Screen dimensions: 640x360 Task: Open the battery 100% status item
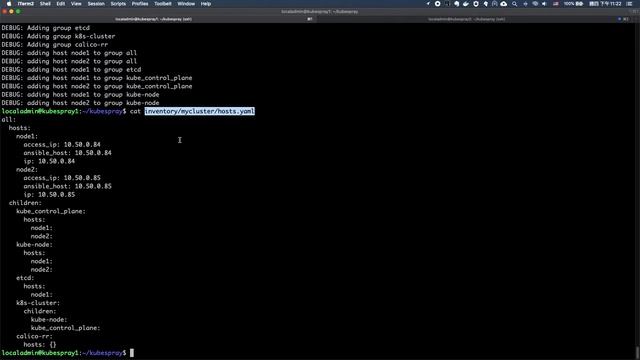(x=573, y=4)
